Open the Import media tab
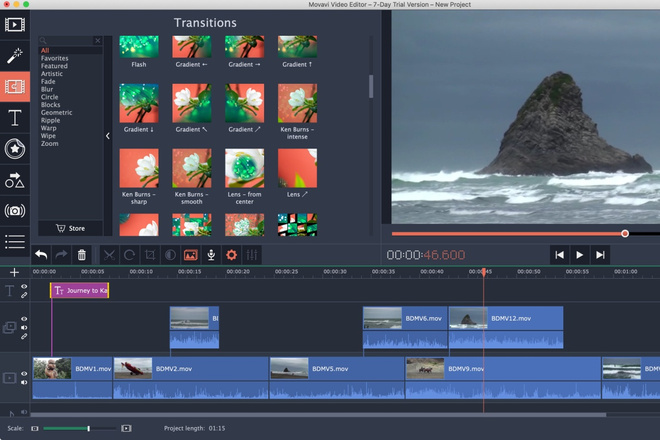Image resolution: width=660 pixels, height=440 pixels. (15, 24)
